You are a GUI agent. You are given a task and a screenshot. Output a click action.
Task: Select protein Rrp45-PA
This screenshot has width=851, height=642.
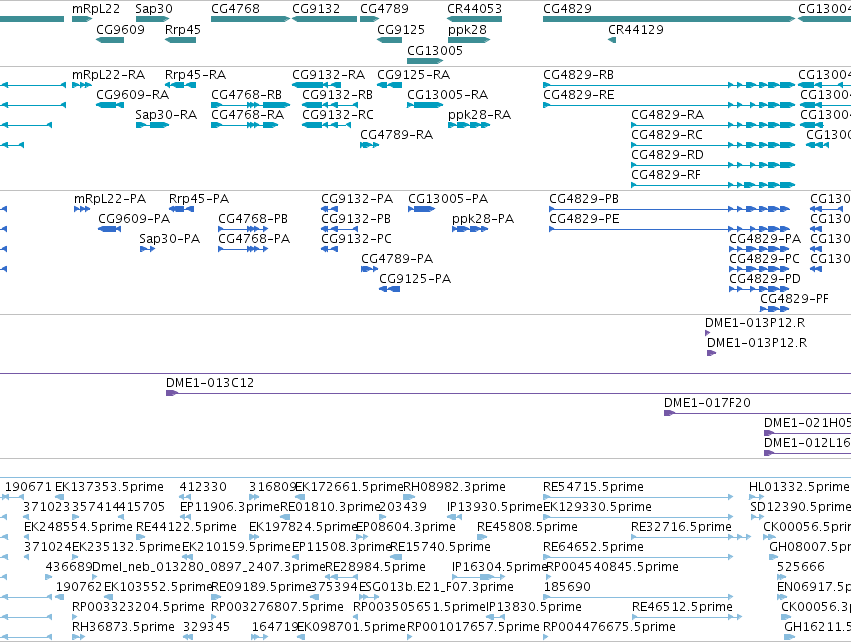[x=181, y=209]
